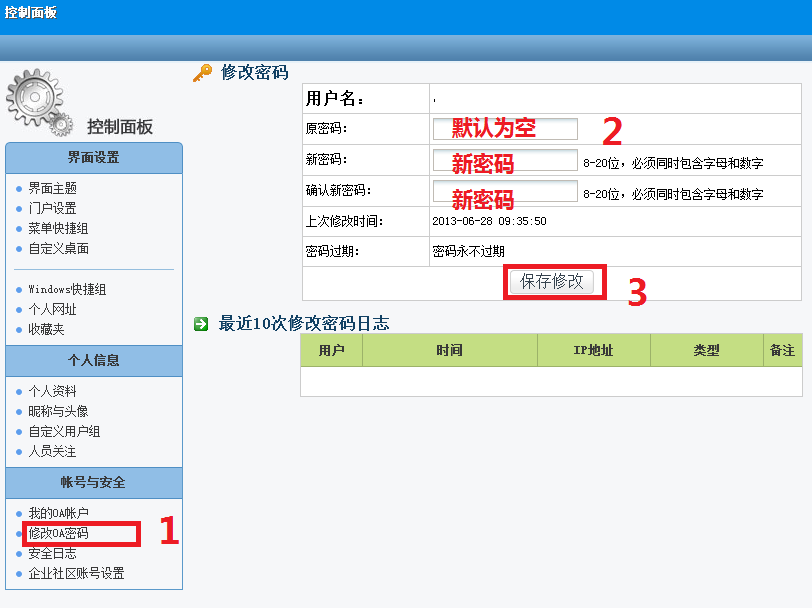The height and width of the screenshot is (608, 812).
Task: Toggle the 帐号与安全 section header
Action: (94, 482)
